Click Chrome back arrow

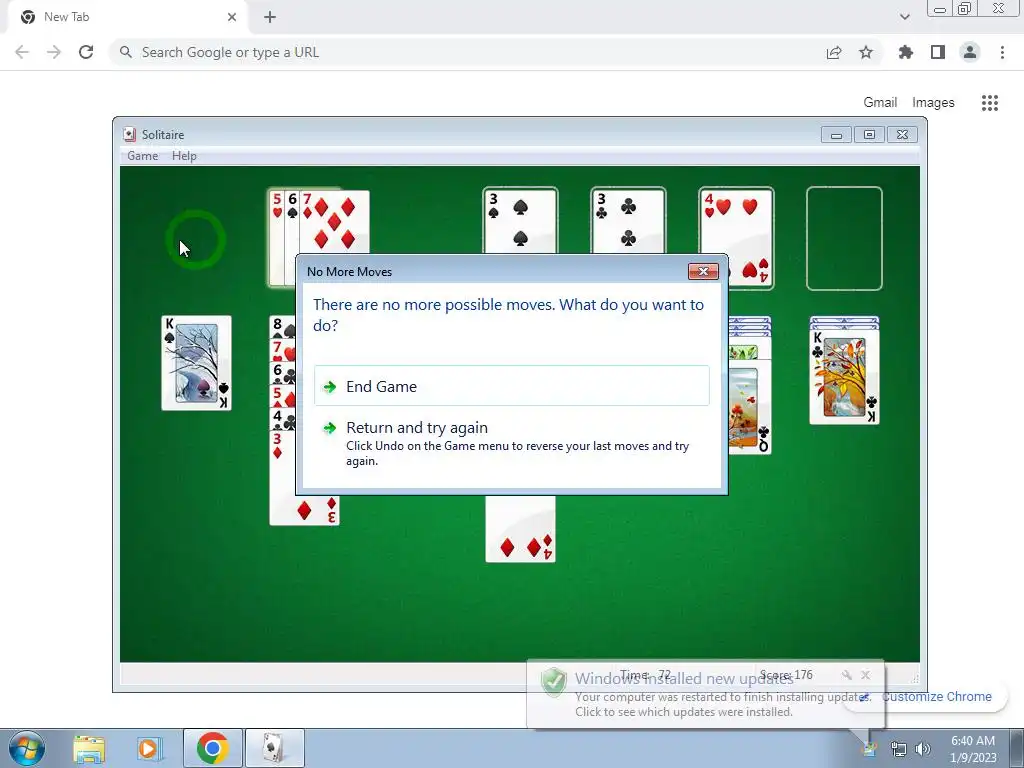click(x=22, y=52)
